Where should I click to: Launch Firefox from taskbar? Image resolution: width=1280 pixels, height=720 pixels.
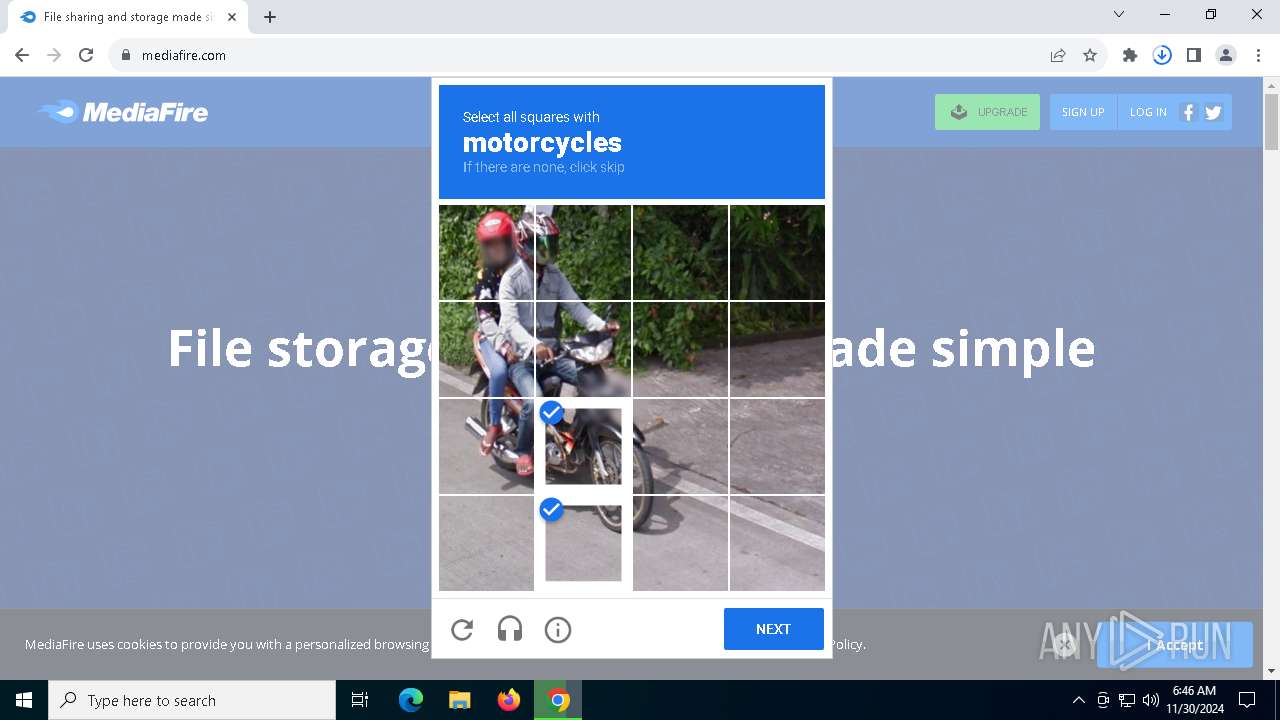click(x=509, y=700)
